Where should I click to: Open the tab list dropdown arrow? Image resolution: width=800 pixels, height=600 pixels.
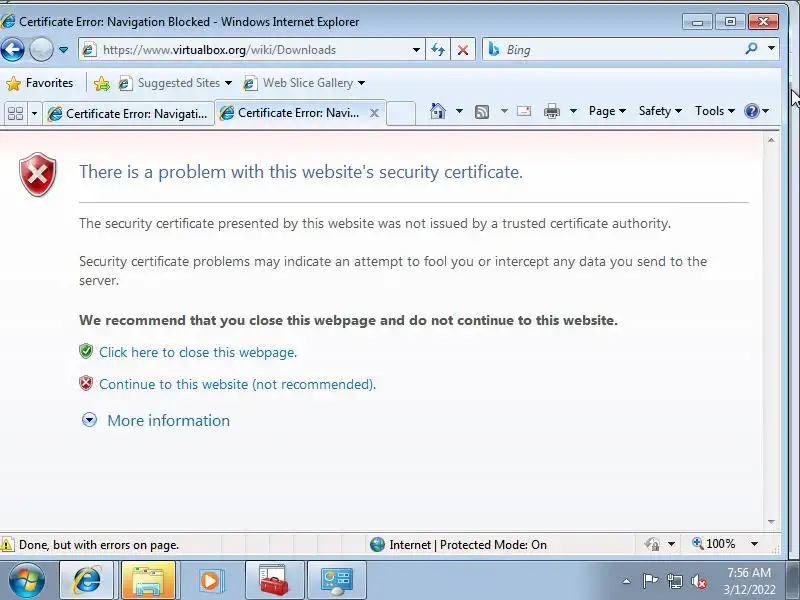click(34, 113)
